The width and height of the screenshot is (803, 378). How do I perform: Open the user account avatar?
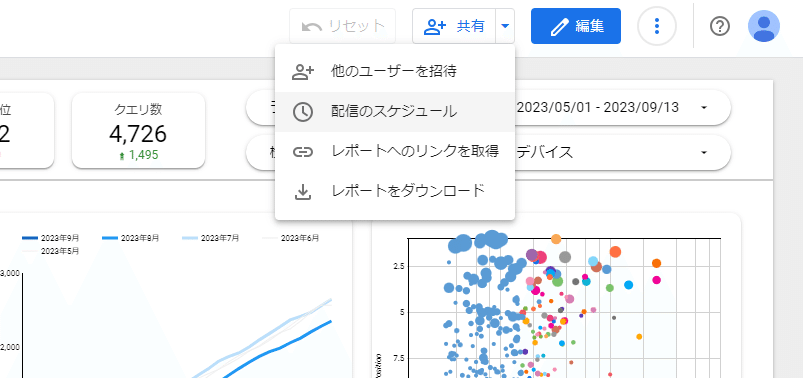pyautogui.click(x=764, y=26)
